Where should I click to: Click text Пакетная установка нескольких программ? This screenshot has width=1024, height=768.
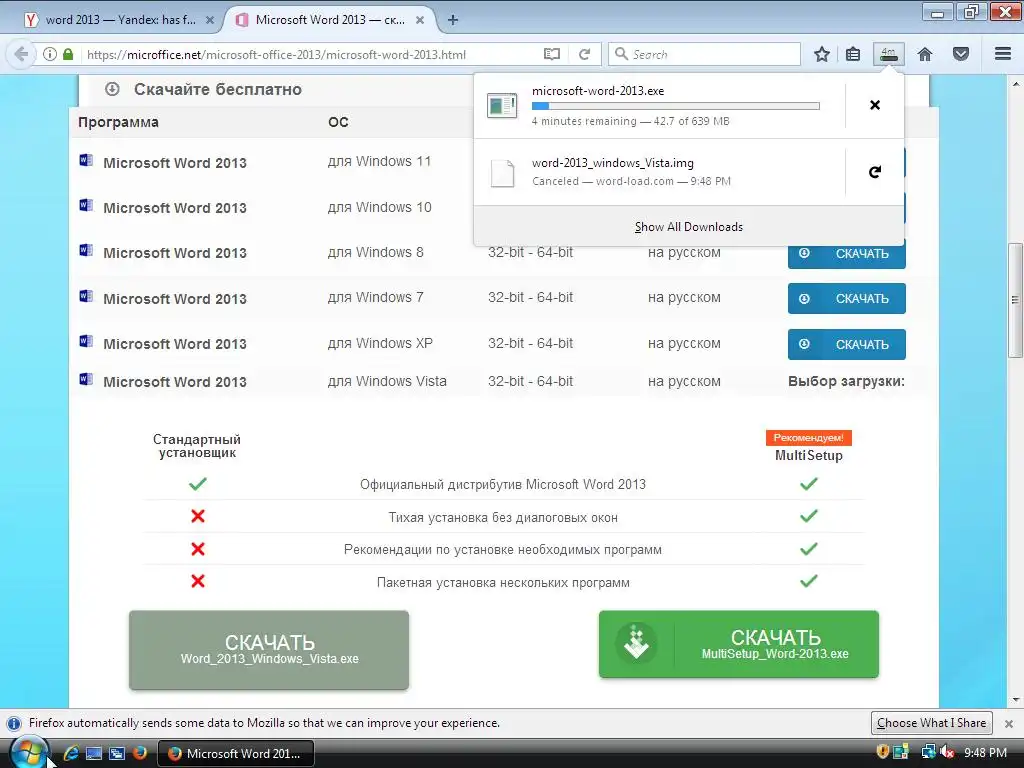(x=503, y=582)
